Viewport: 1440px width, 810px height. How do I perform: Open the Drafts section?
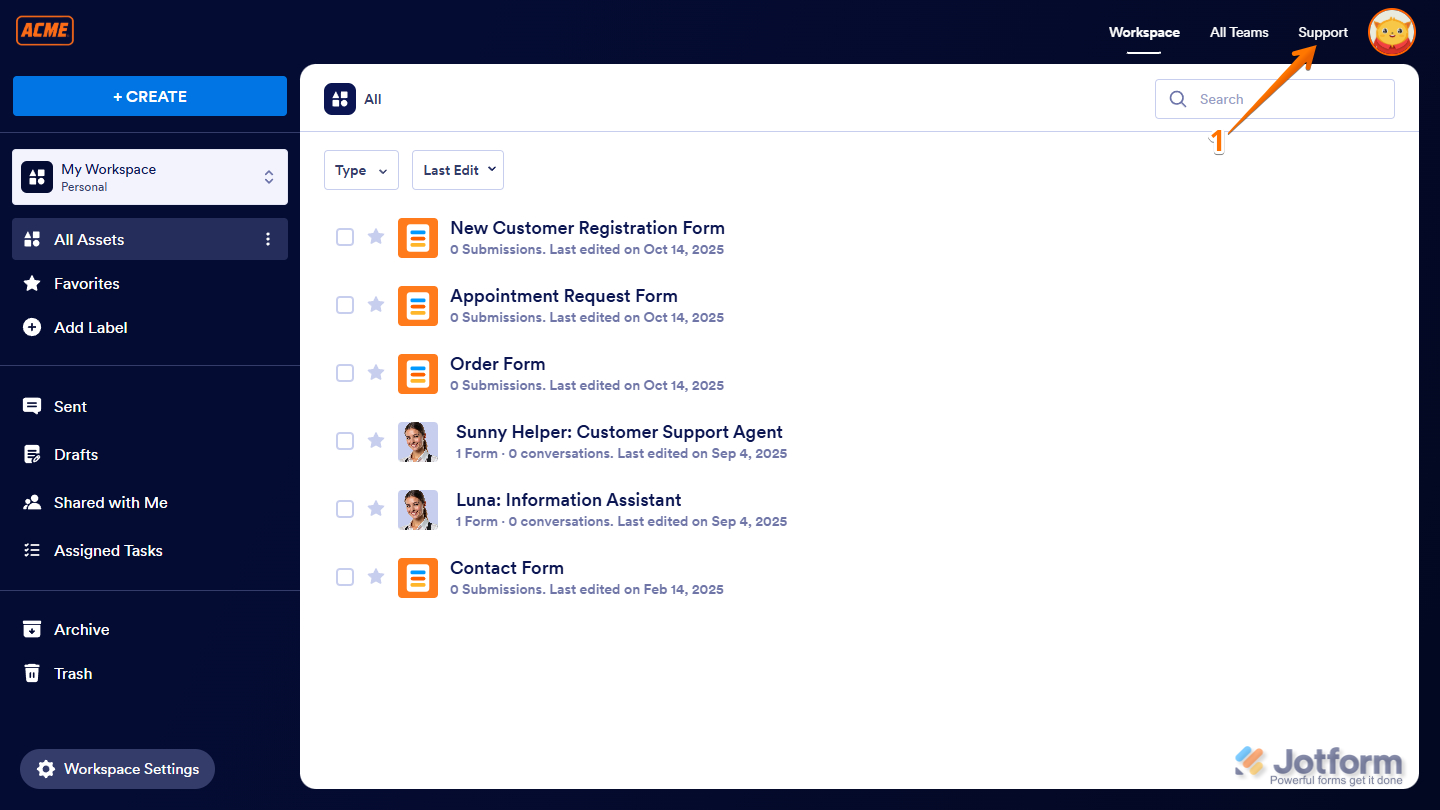pyautogui.click(x=73, y=454)
